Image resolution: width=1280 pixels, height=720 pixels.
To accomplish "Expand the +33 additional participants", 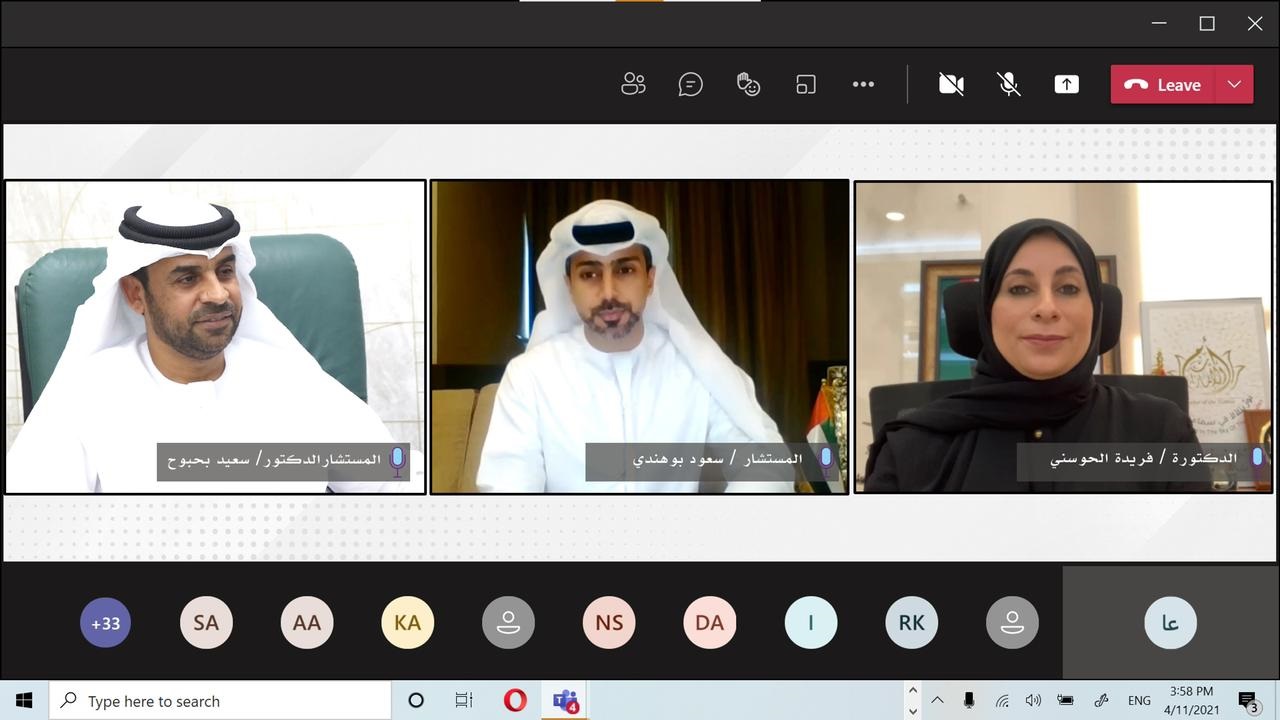I will 106,623.
